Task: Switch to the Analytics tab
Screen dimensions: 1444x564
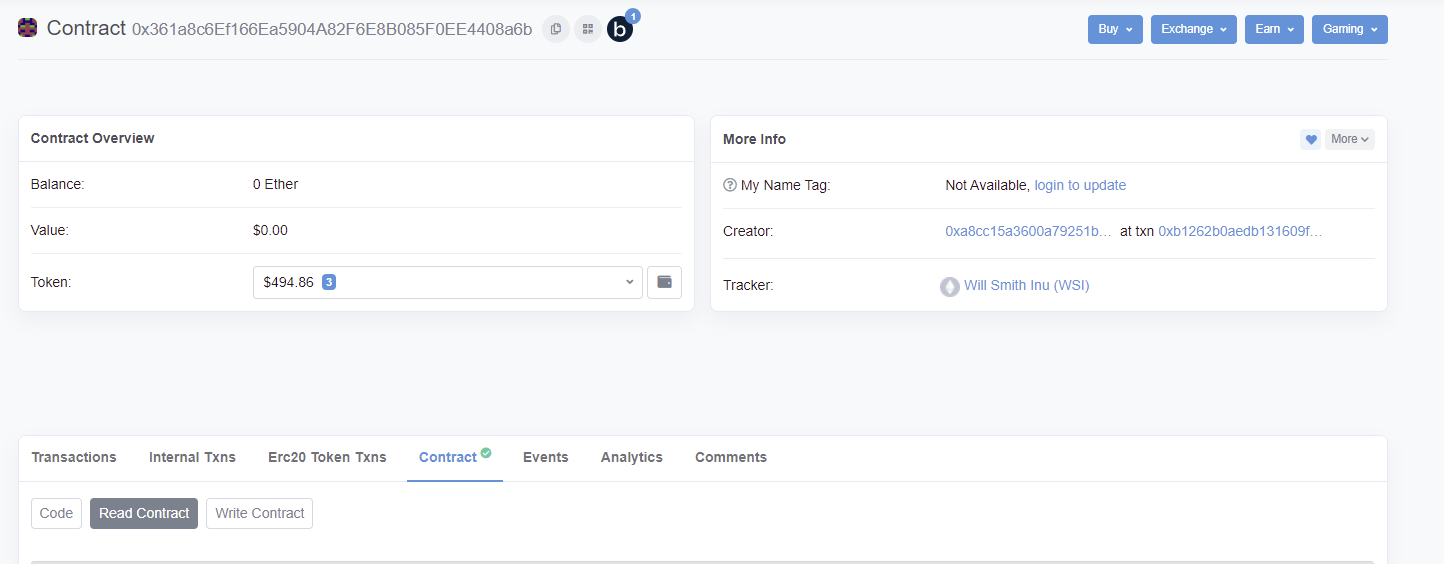Action: coord(632,457)
